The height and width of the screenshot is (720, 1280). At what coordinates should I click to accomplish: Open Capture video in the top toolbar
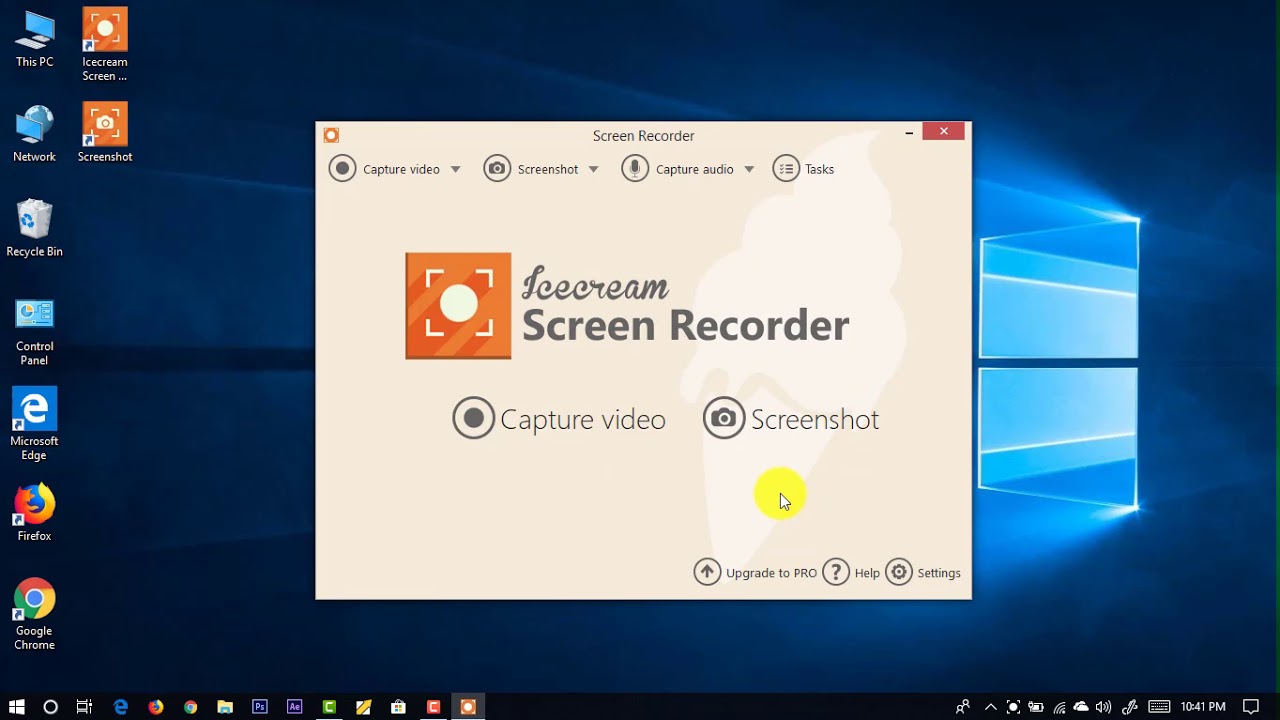385,169
